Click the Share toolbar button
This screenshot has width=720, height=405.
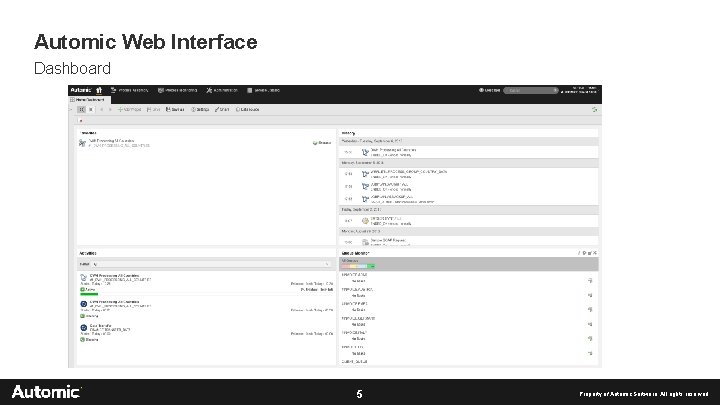222,110
